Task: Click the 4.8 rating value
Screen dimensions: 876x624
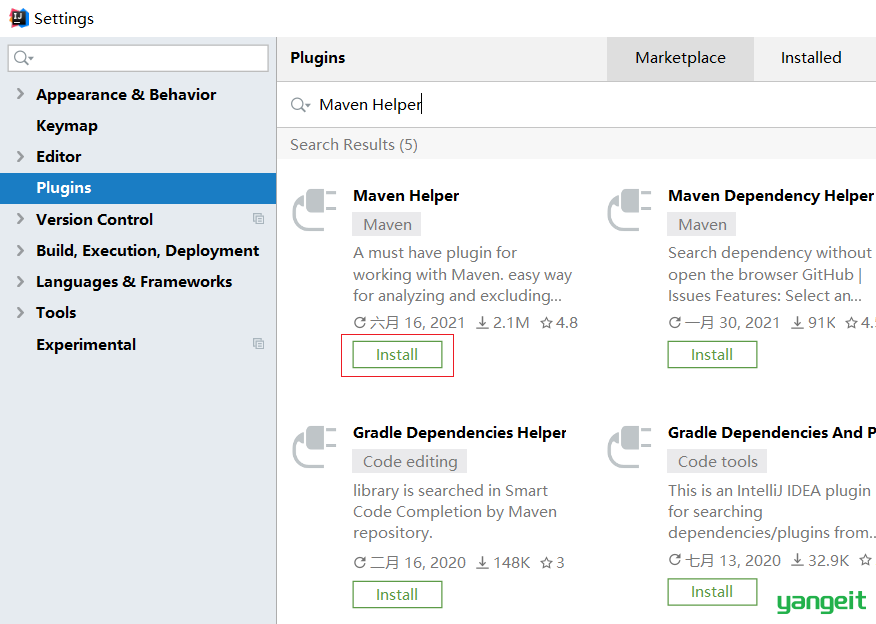Action: (x=566, y=323)
